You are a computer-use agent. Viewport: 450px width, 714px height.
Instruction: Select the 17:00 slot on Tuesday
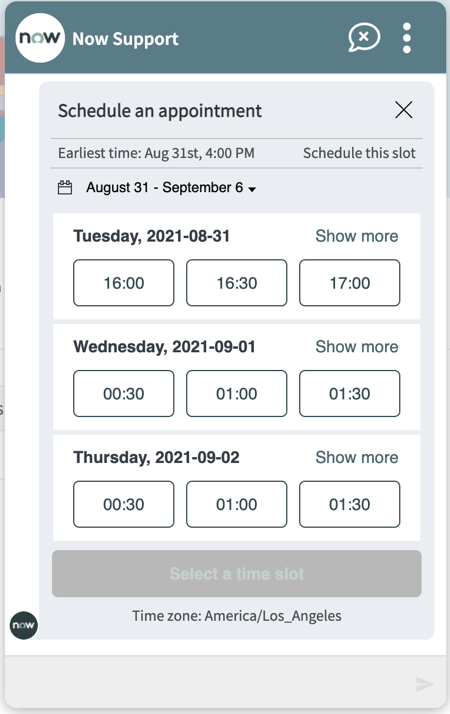coord(349,283)
